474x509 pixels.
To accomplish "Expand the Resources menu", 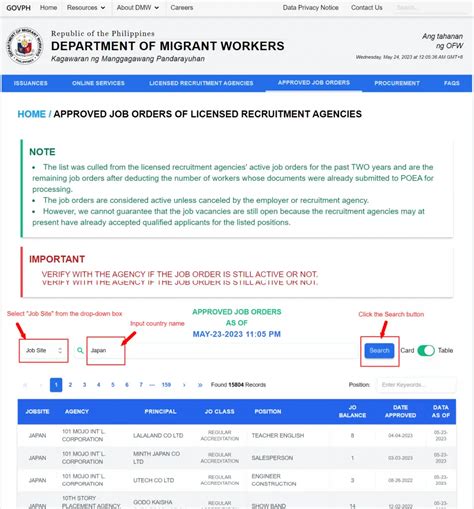I will [86, 8].
